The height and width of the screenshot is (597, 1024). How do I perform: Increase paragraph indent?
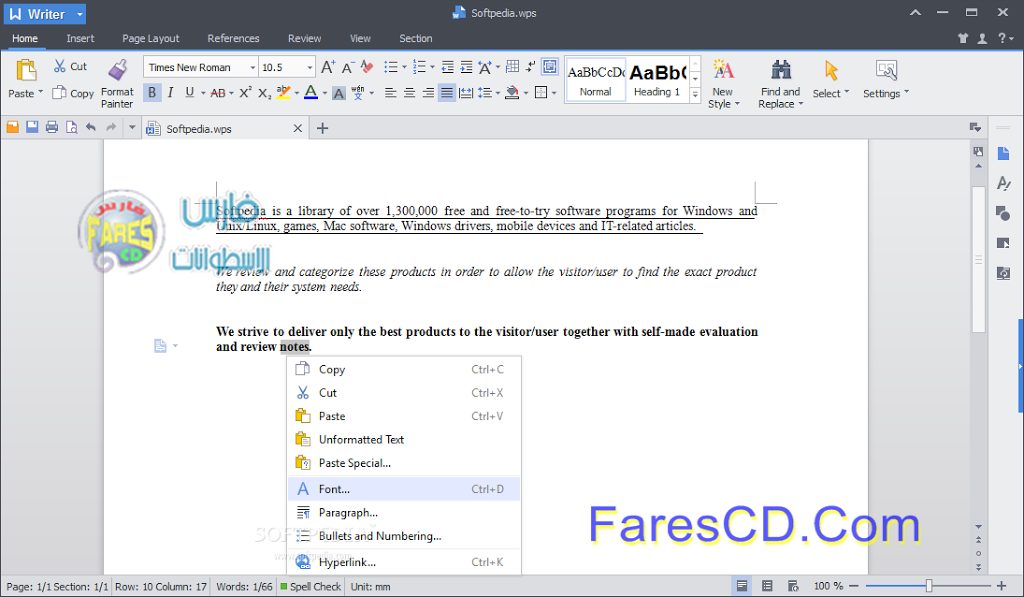(x=466, y=67)
